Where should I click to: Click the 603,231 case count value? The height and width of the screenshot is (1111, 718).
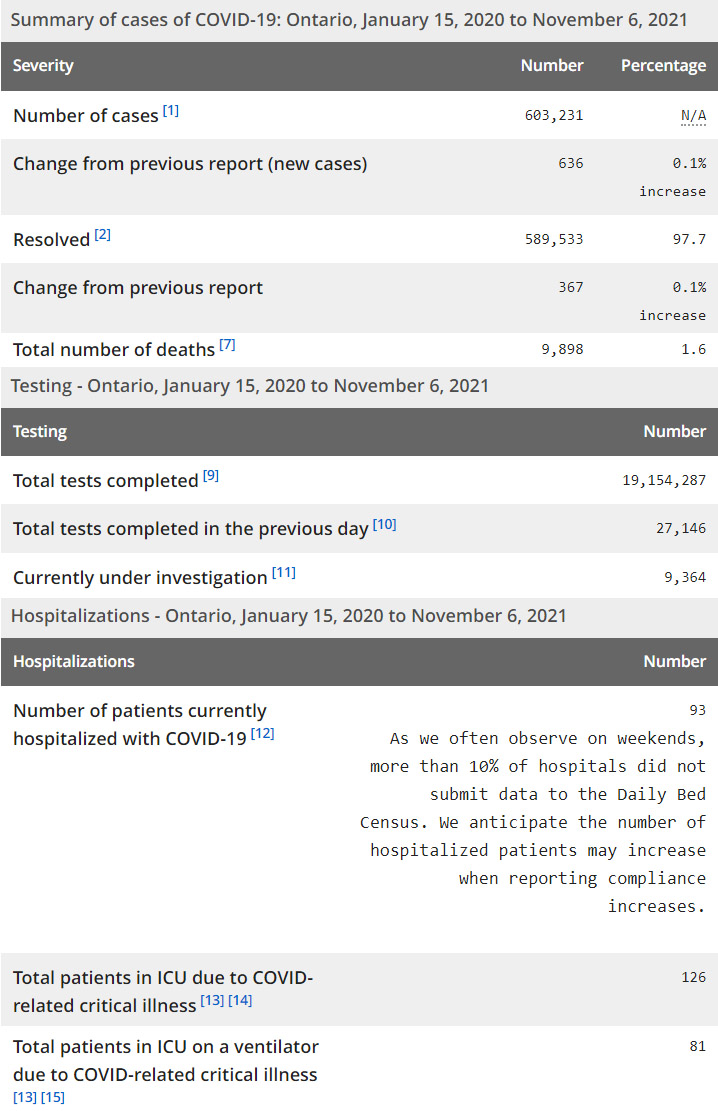click(553, 116)
